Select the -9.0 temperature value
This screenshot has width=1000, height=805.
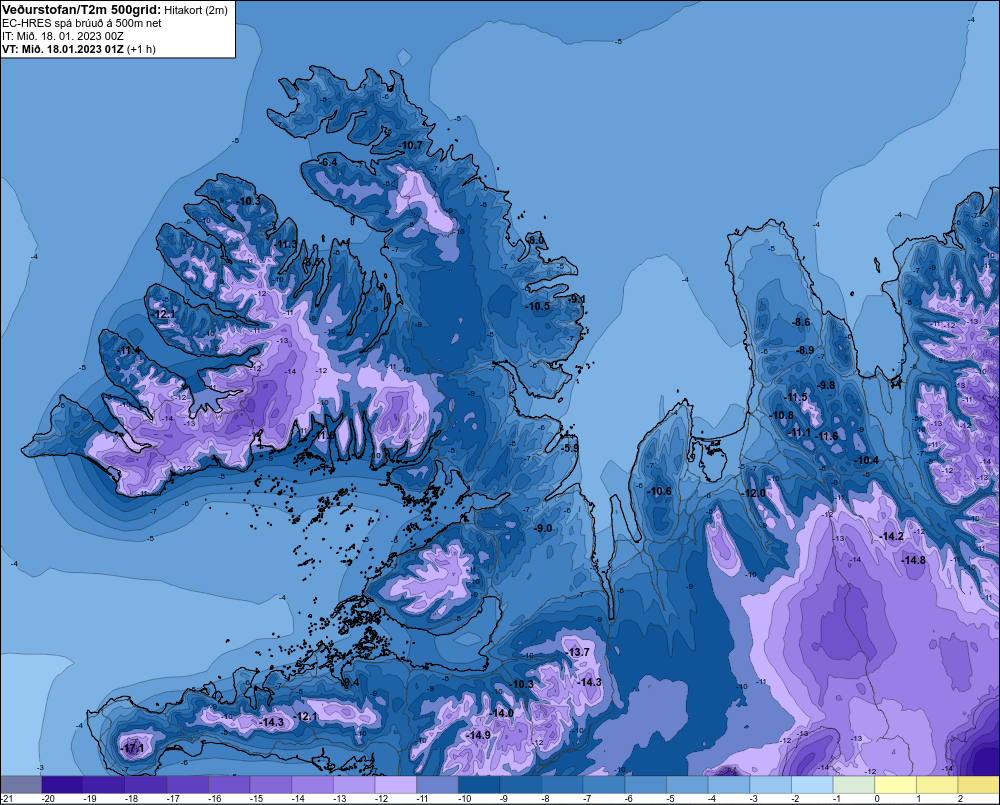[543, 529]
